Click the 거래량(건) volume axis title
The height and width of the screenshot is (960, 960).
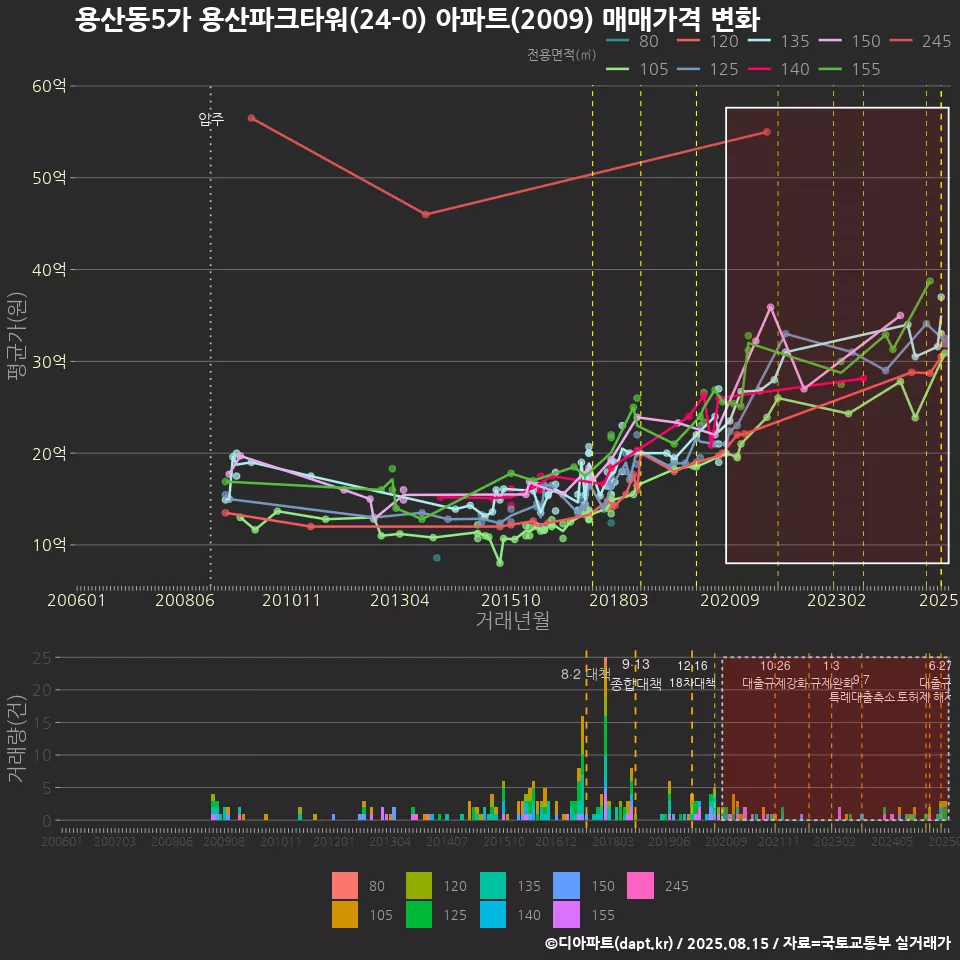coord(17,738)
